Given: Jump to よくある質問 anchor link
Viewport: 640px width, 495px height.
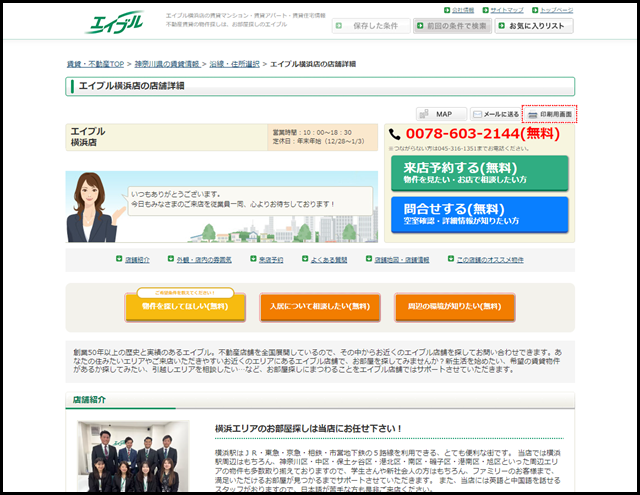Looking at the screenshot, I should 329,260.
